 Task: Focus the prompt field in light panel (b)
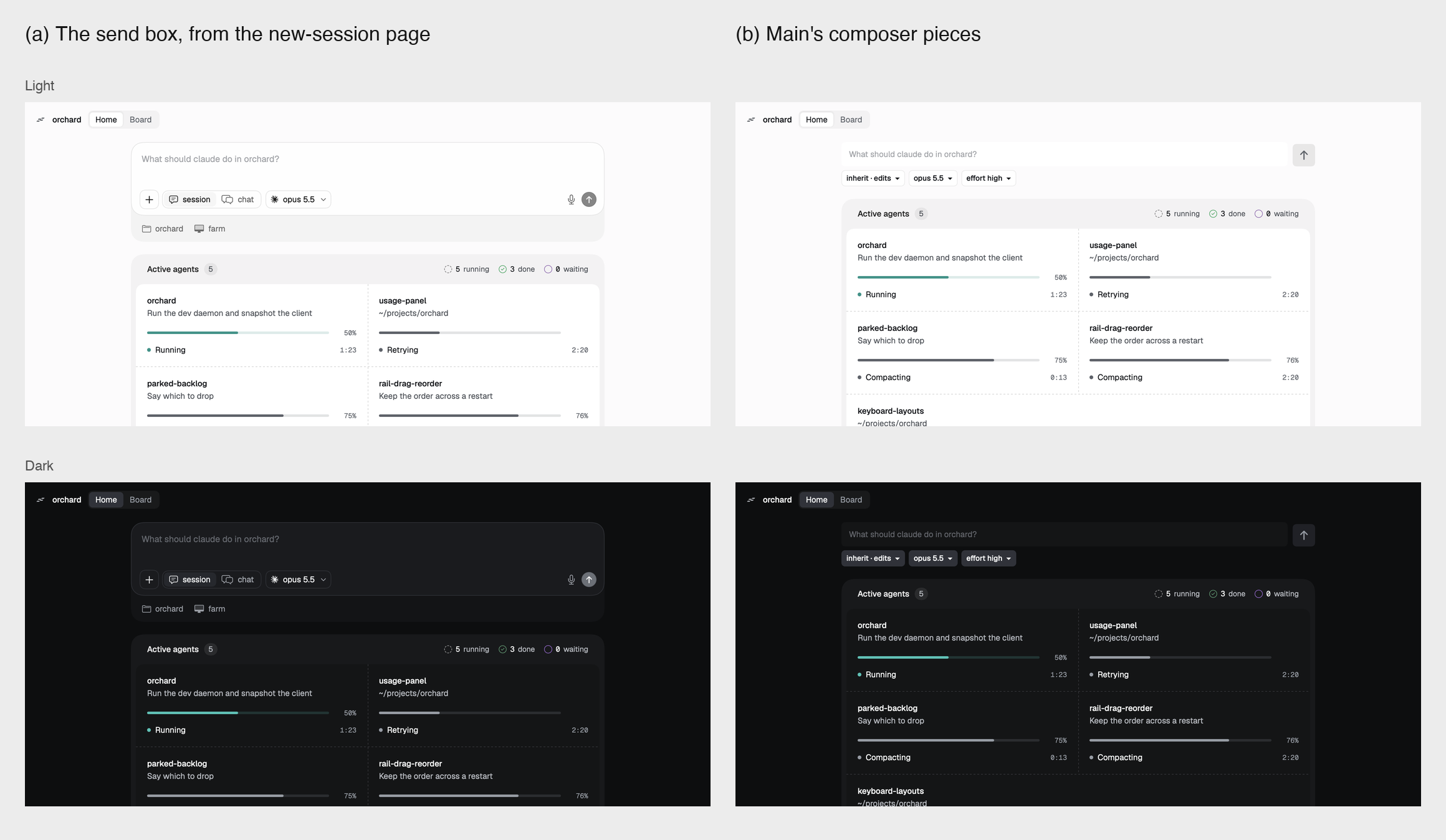(1065, 155)
